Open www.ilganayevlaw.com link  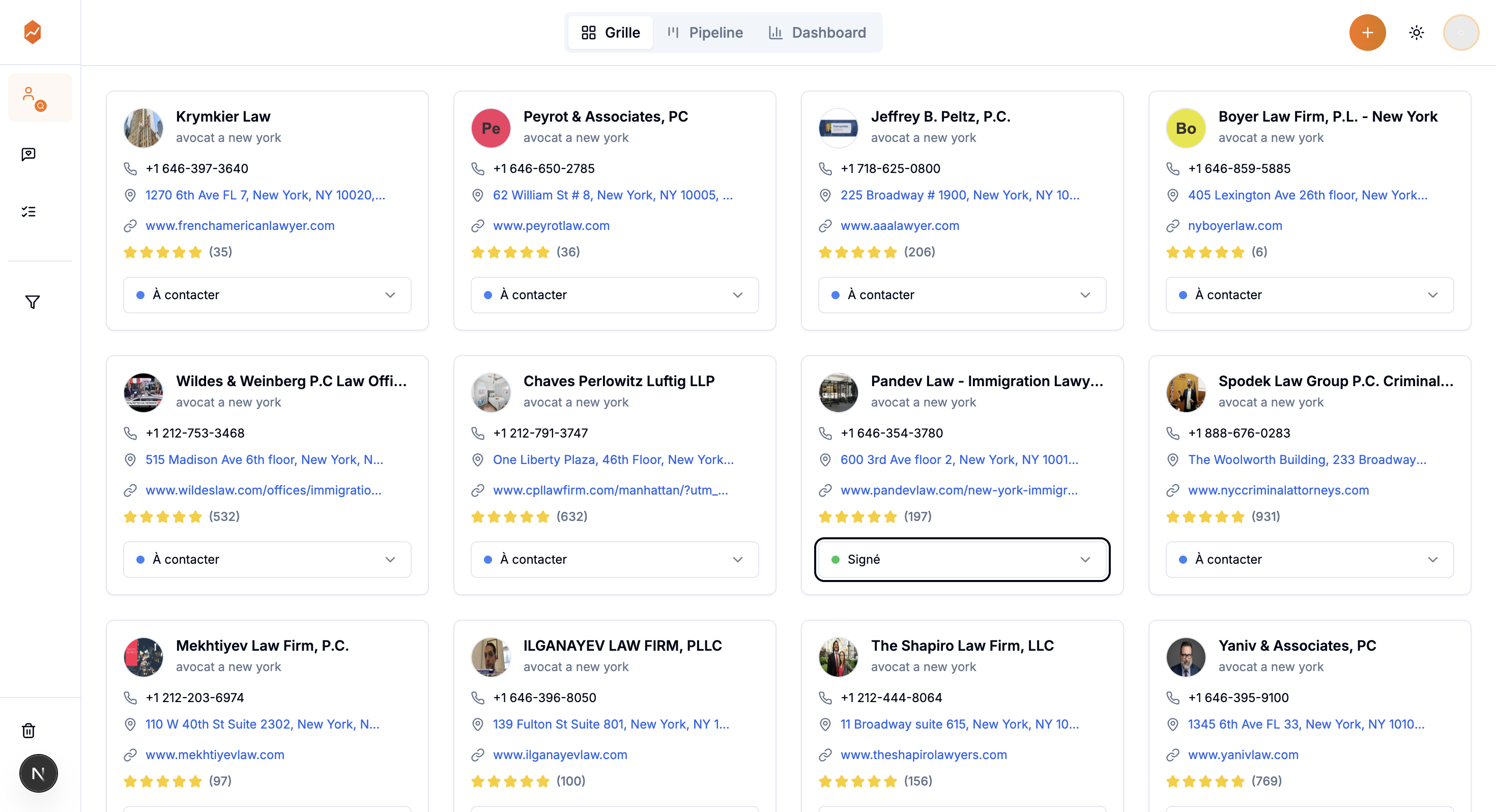[560, 755]
